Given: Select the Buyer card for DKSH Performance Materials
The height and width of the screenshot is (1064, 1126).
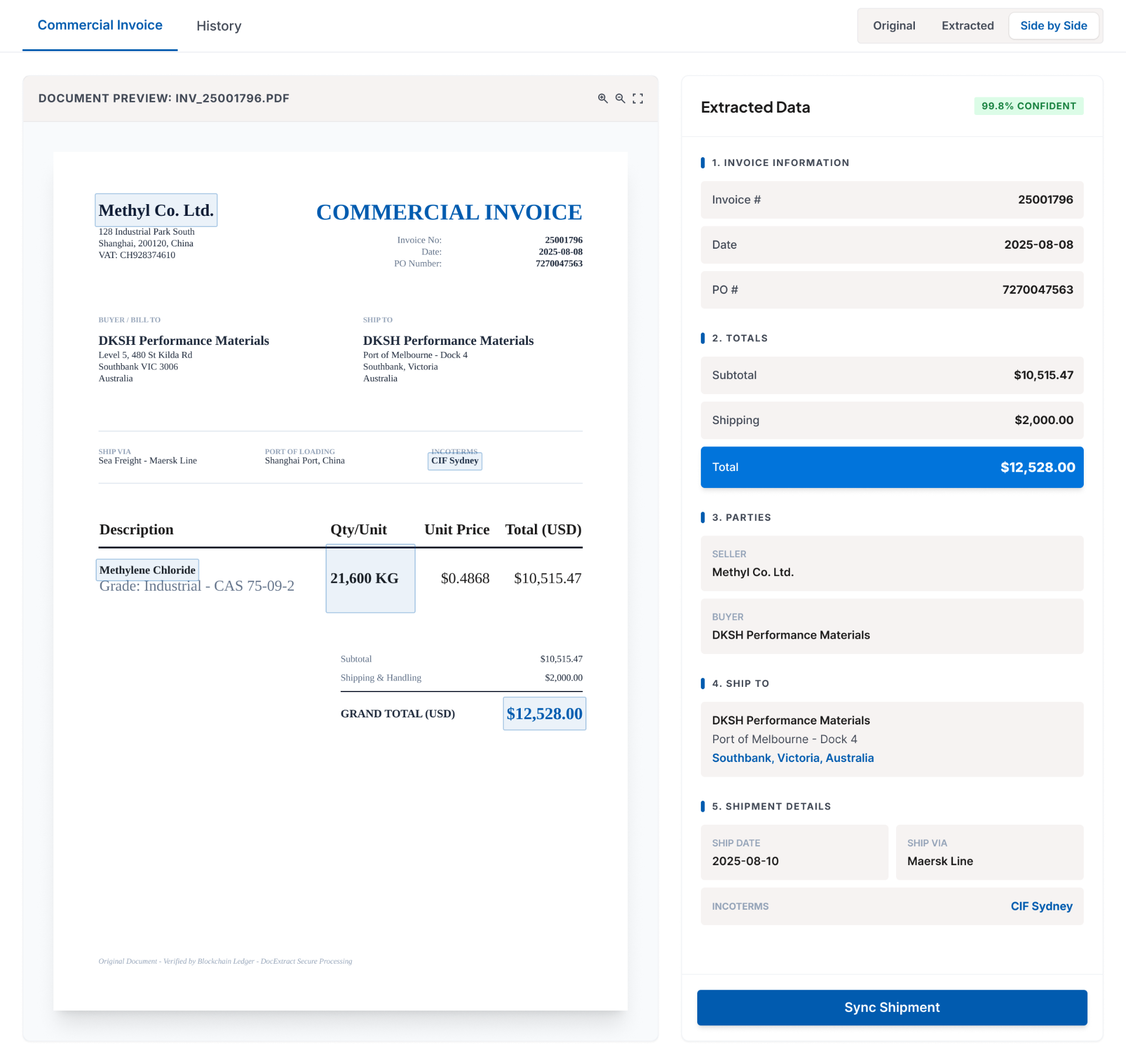Looking at the screenshot, I should point(891,626).
